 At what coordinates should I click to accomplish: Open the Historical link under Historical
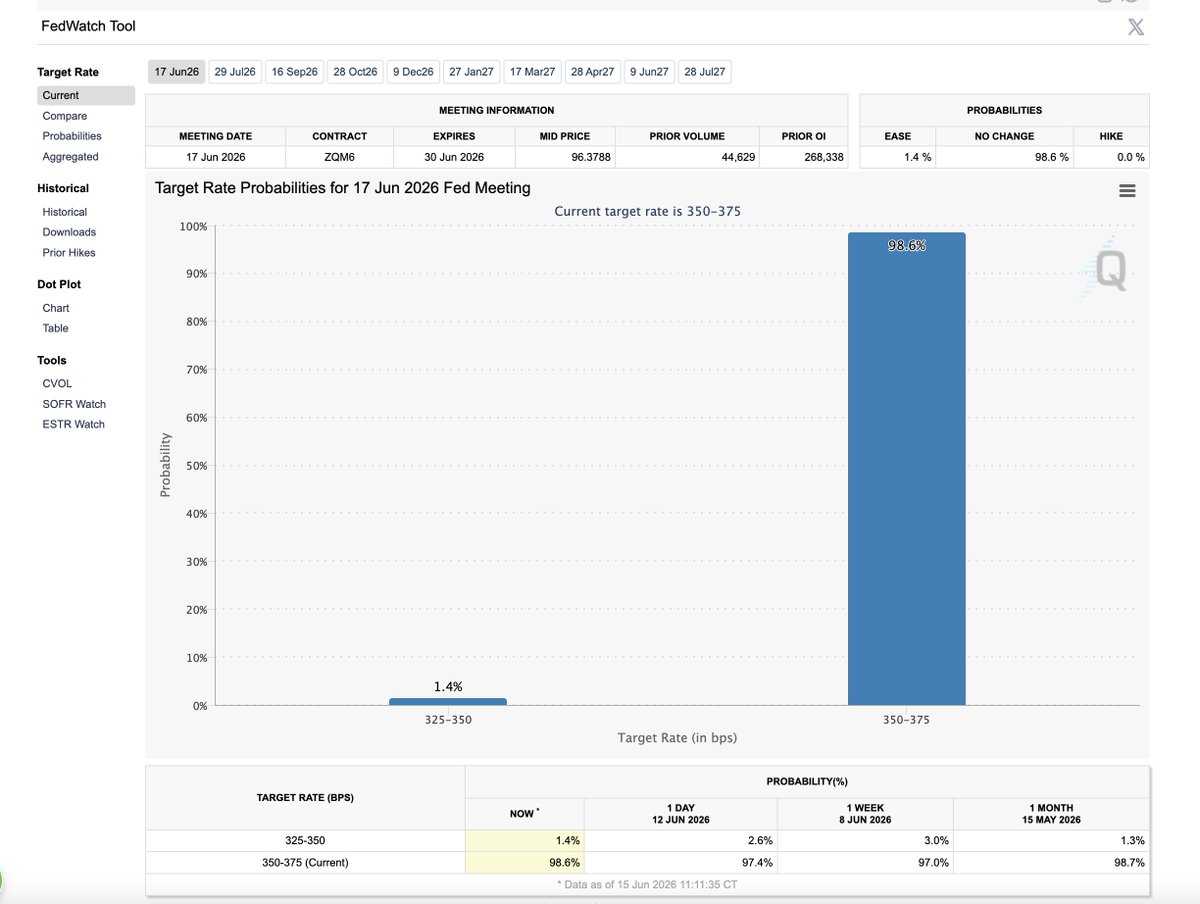[x=64, y=212]
